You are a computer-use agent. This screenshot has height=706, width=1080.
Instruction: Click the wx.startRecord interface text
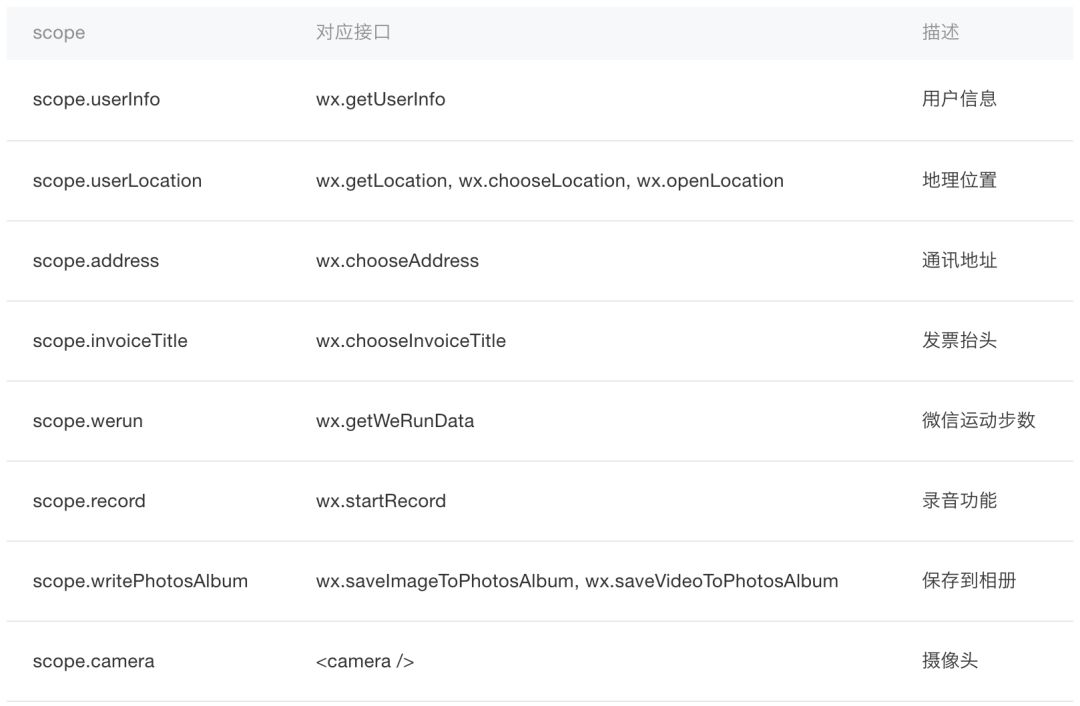click(x=381, y=501)
